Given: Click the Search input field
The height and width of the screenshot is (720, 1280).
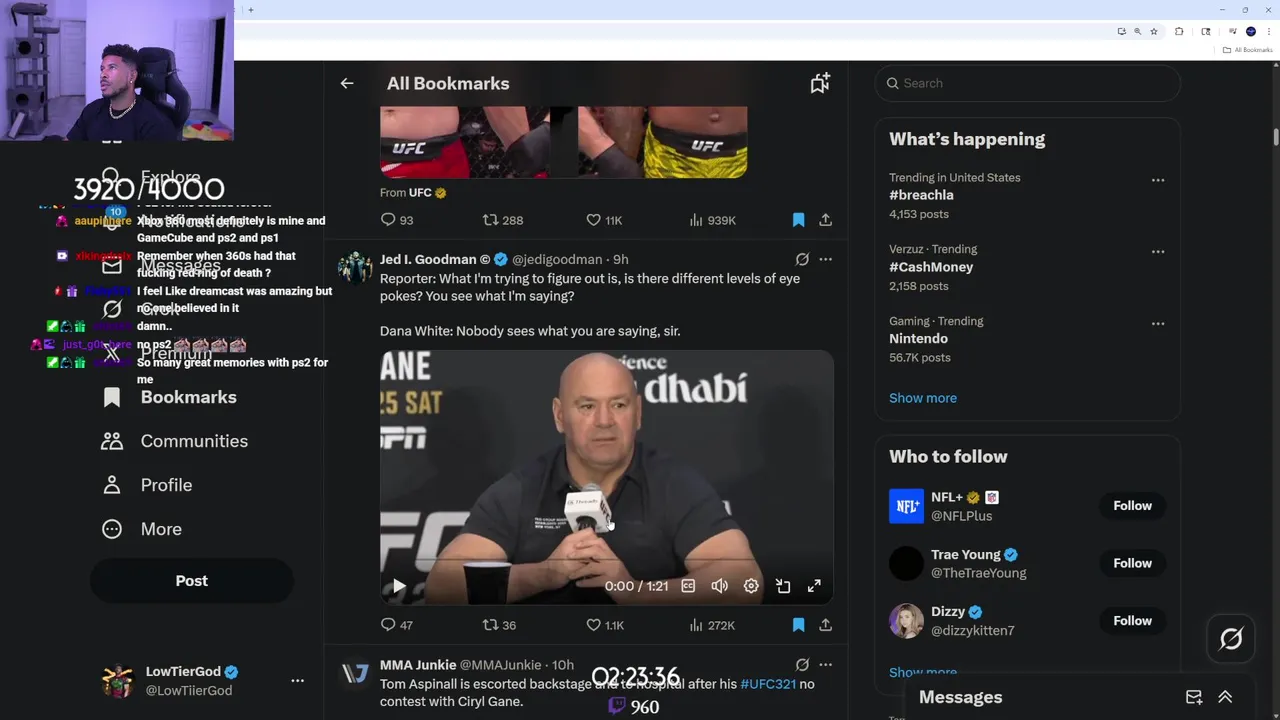Looking at the screenshot, I should (x=1027, y=83).
